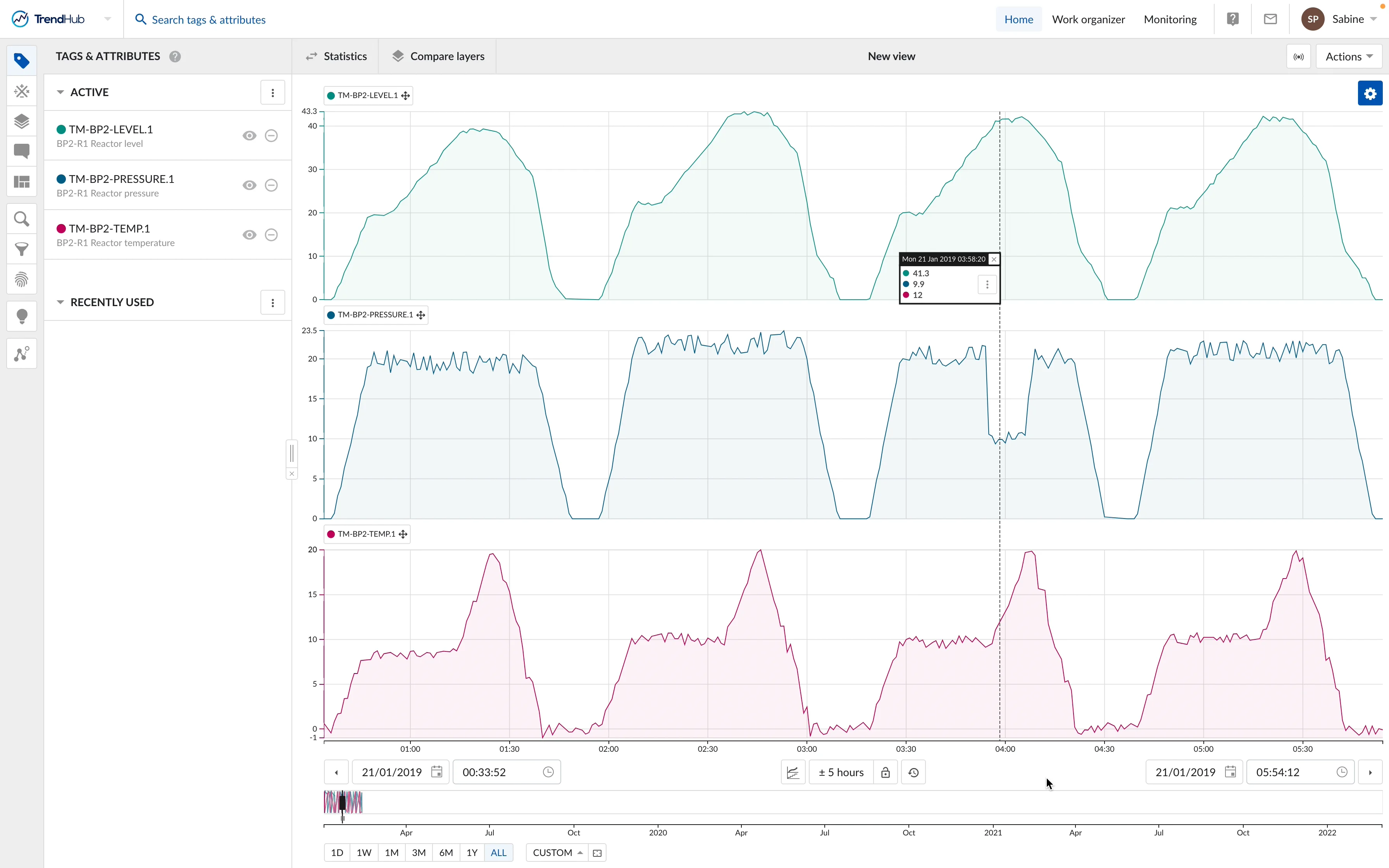This screenshot has width=1389, height=868.
Task: Remove TM-BP2-LEVEL.1 from active tags
Action: point(272,136)
